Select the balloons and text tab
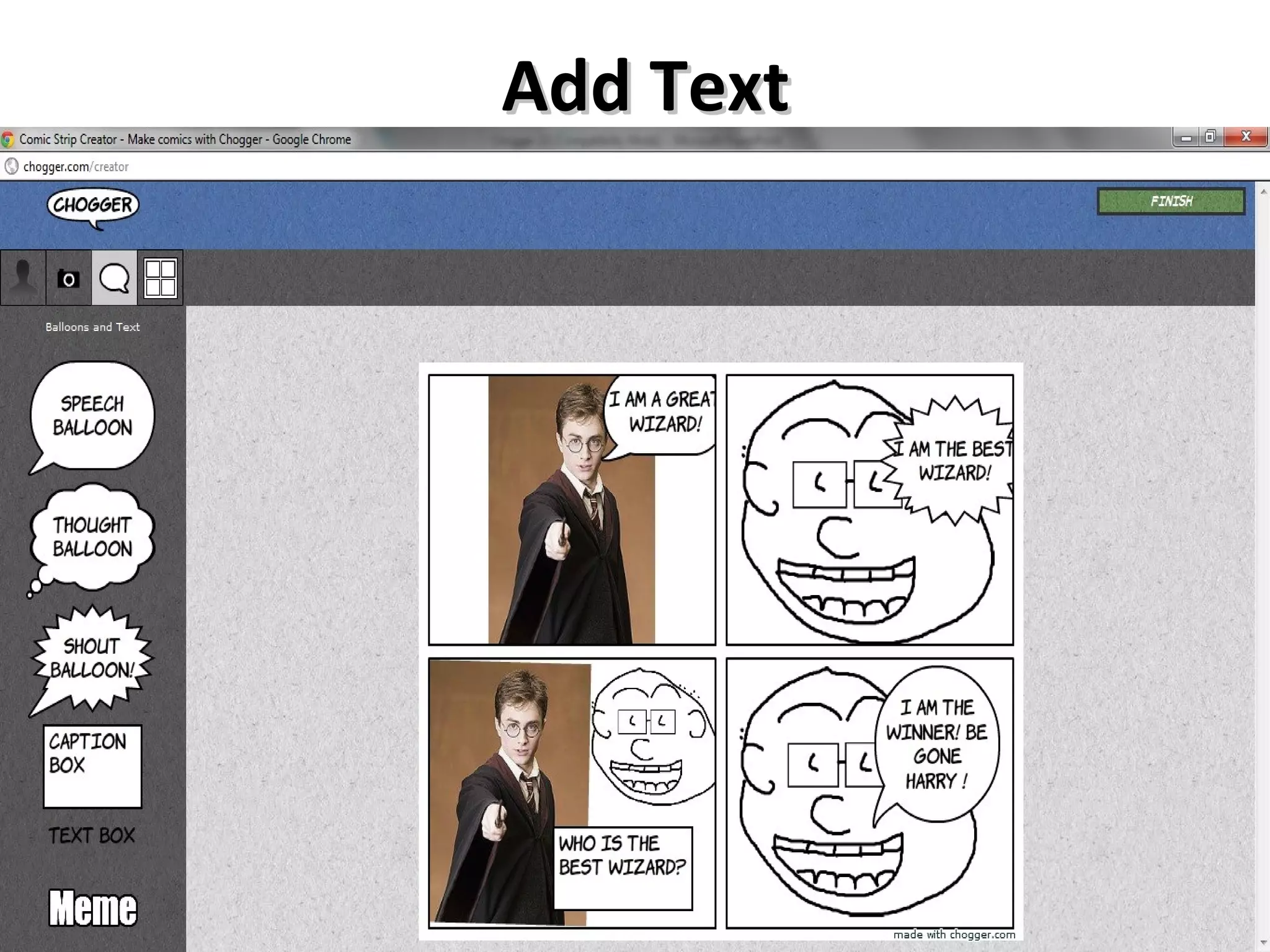1270x952 pixels. point(115,278)
